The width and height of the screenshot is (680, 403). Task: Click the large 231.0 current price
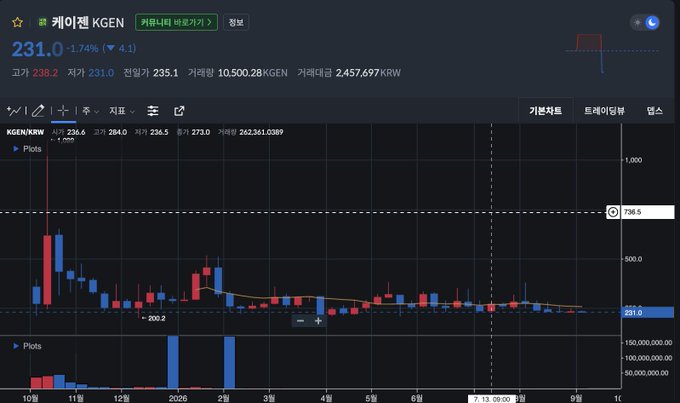(37, 49)
